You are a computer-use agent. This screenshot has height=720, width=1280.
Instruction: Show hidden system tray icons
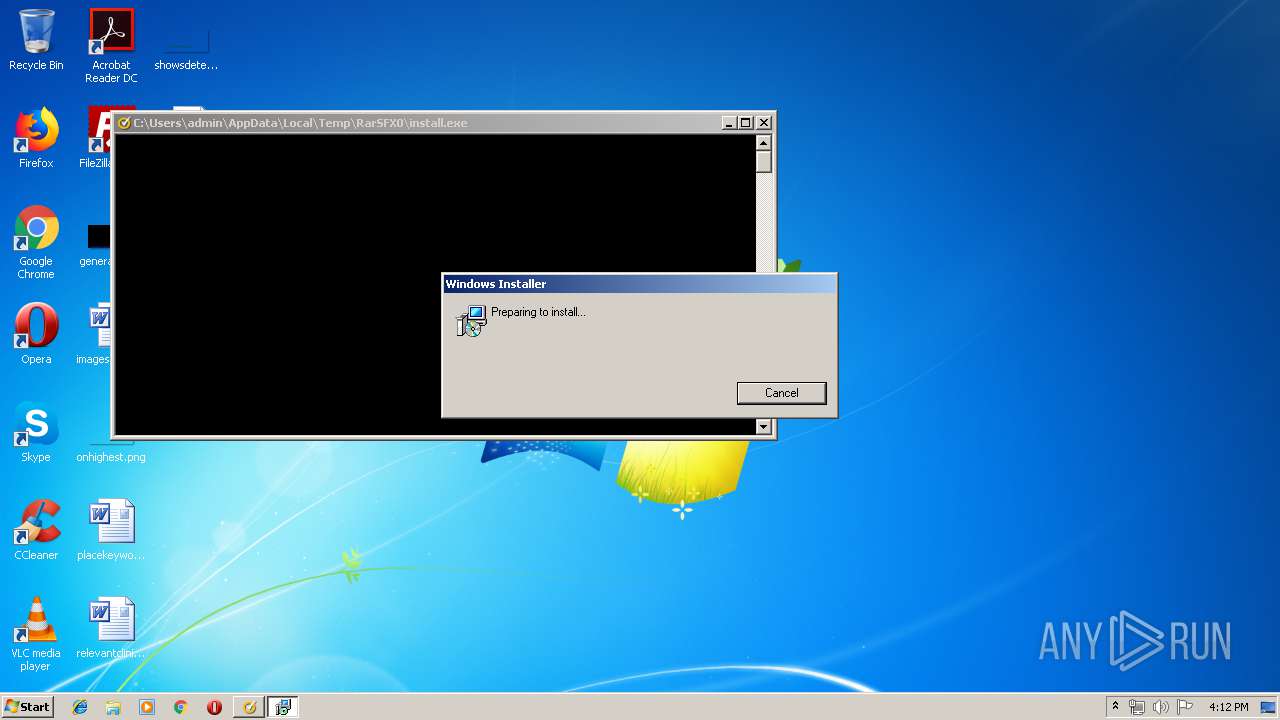click(x=1115, y=707)
